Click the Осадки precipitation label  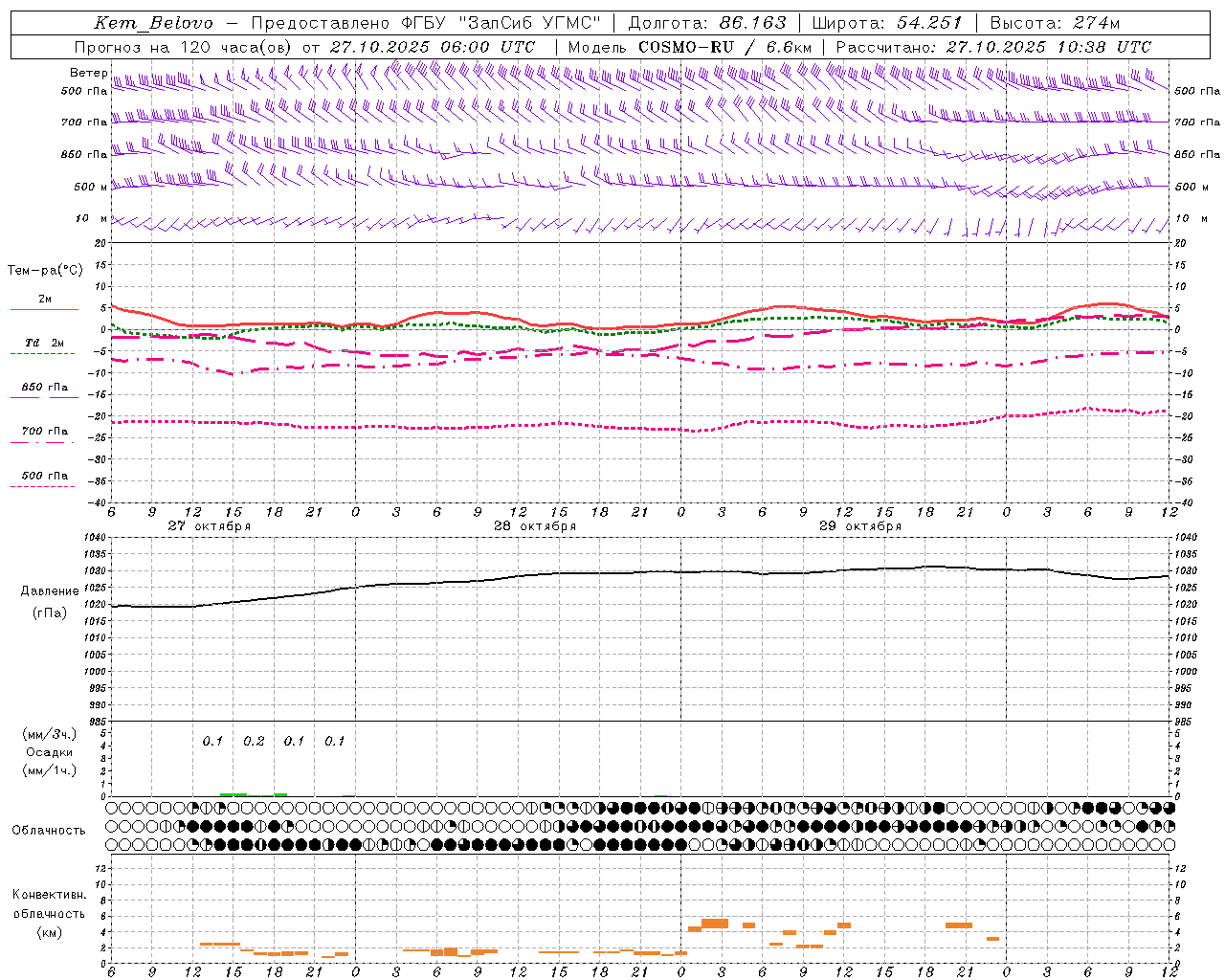[49, 752]
